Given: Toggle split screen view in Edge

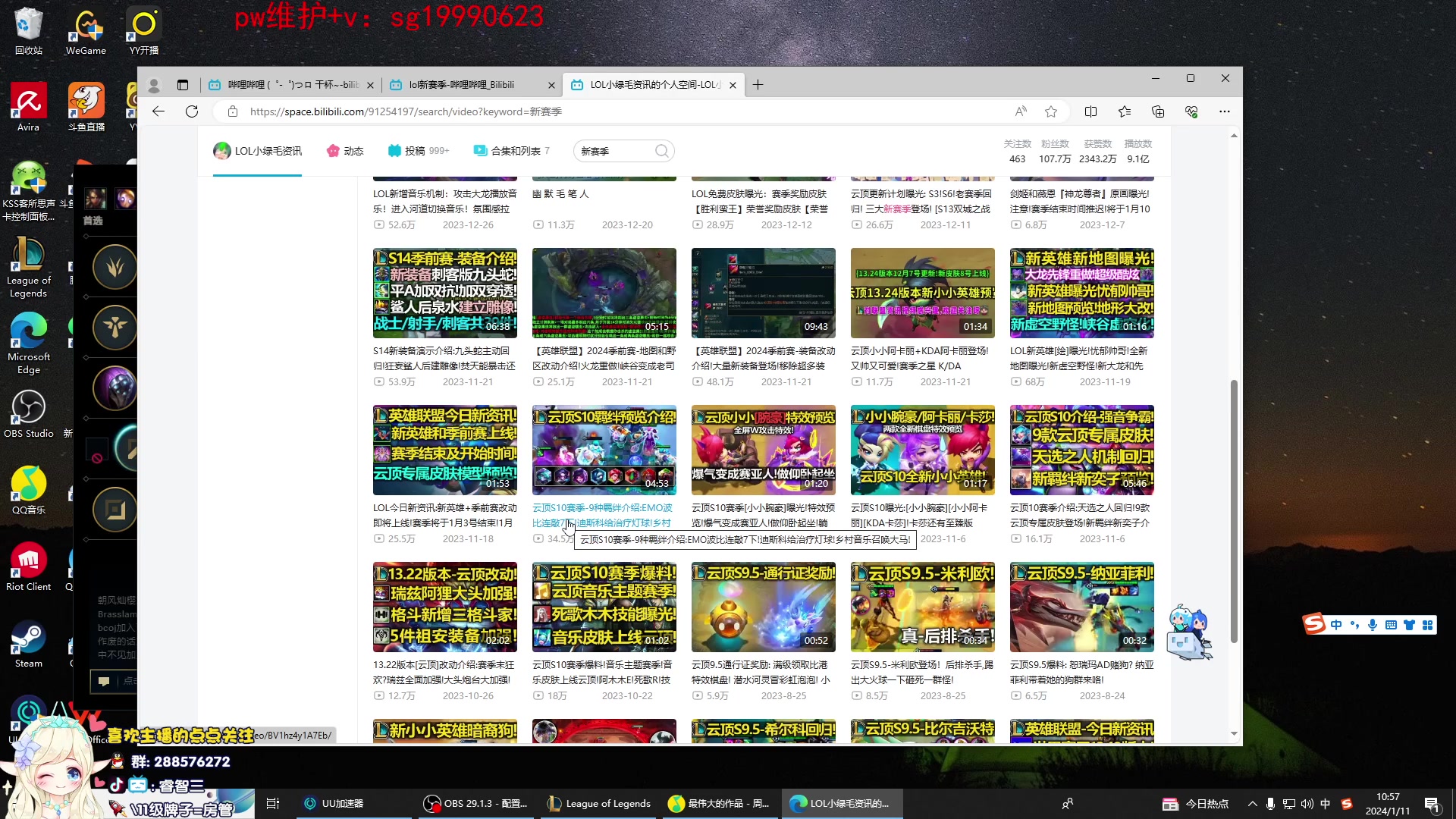Looking at the screenshot, I should (x=1091, y=111).
